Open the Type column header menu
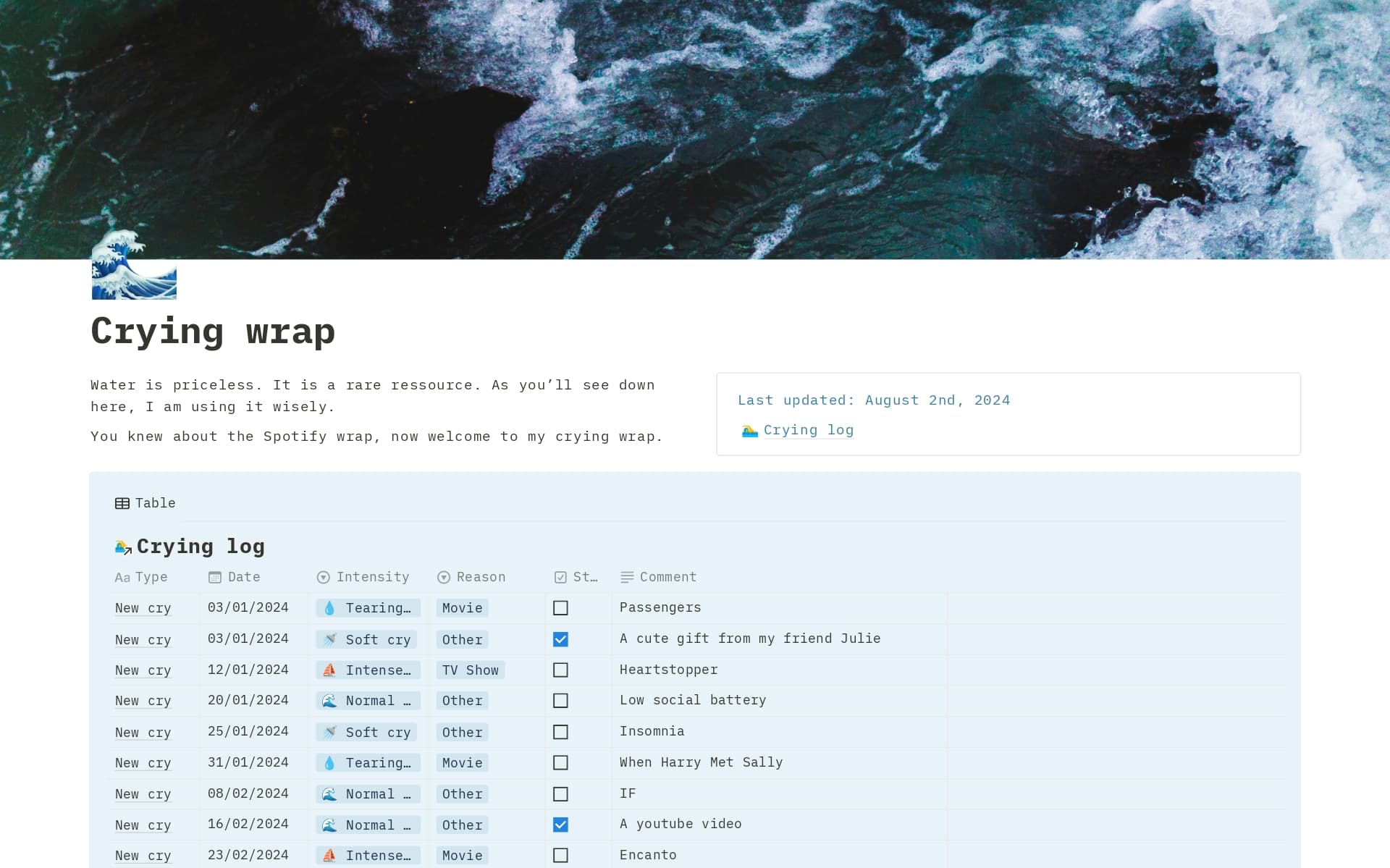Image resolution: width=1390 pixels, height=868 pixels. [141, 577]
